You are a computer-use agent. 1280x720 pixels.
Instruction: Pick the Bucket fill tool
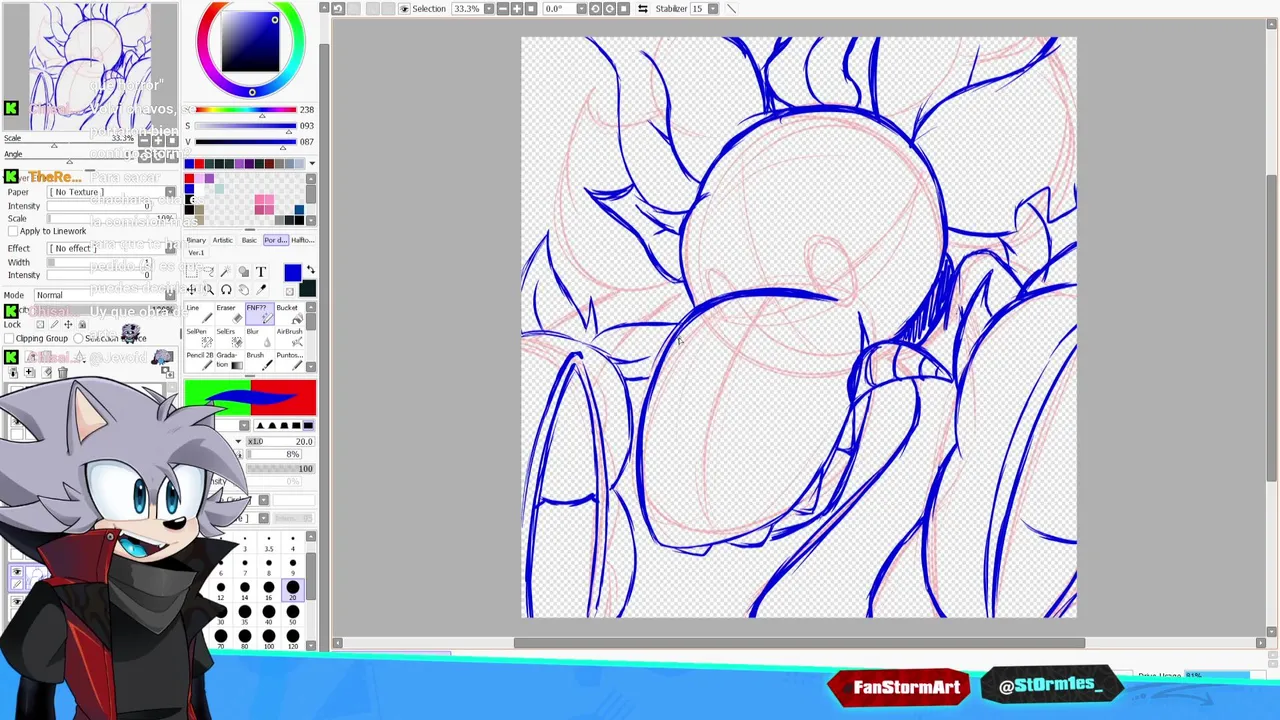click(x=289, y=314)
